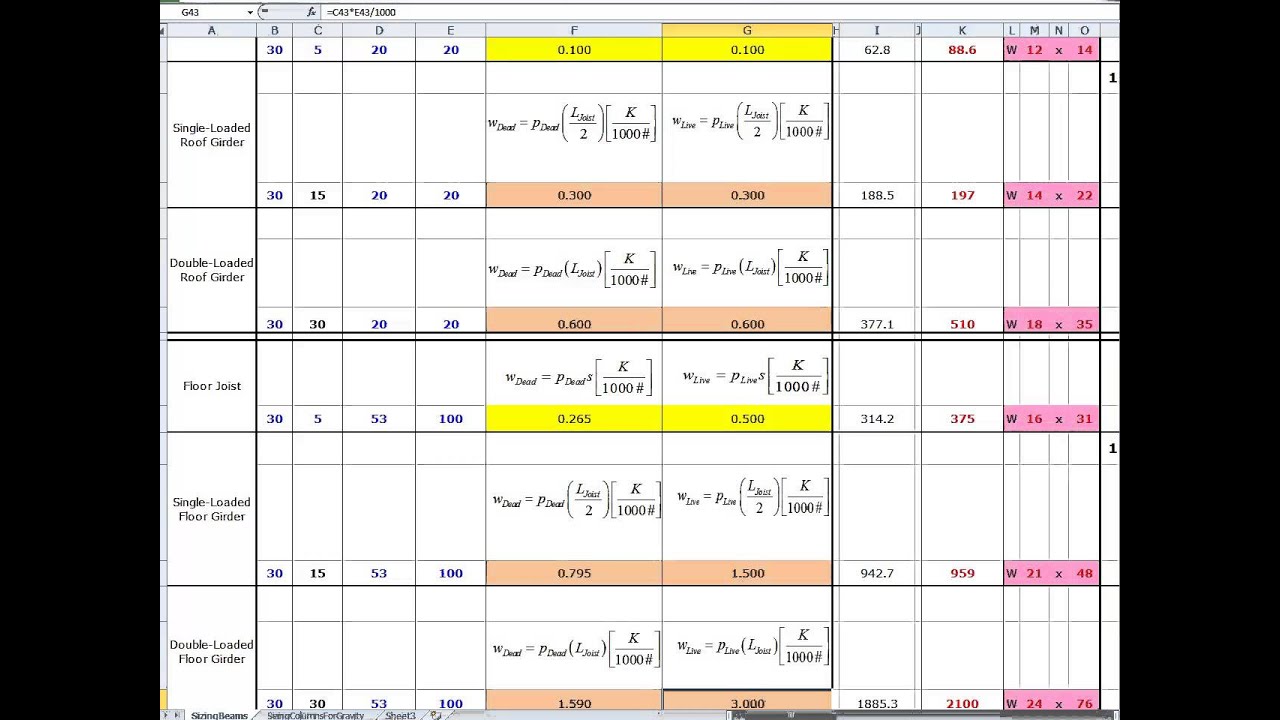Image resolution: width=1280 pixels, height=720 pixels.
Task: Switch to the Sheet3 tab
Action: tap(400, 715)
